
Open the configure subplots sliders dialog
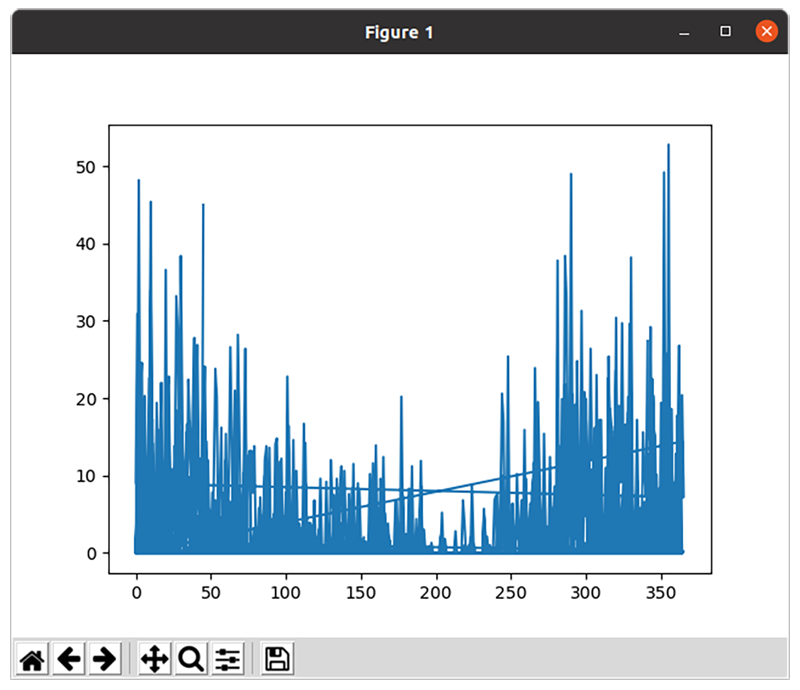[x=226, y=658]
